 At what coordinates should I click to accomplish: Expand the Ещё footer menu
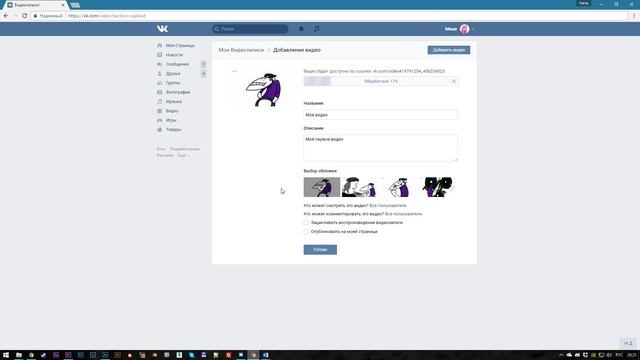pyautogui.click(x=183, y=156)
